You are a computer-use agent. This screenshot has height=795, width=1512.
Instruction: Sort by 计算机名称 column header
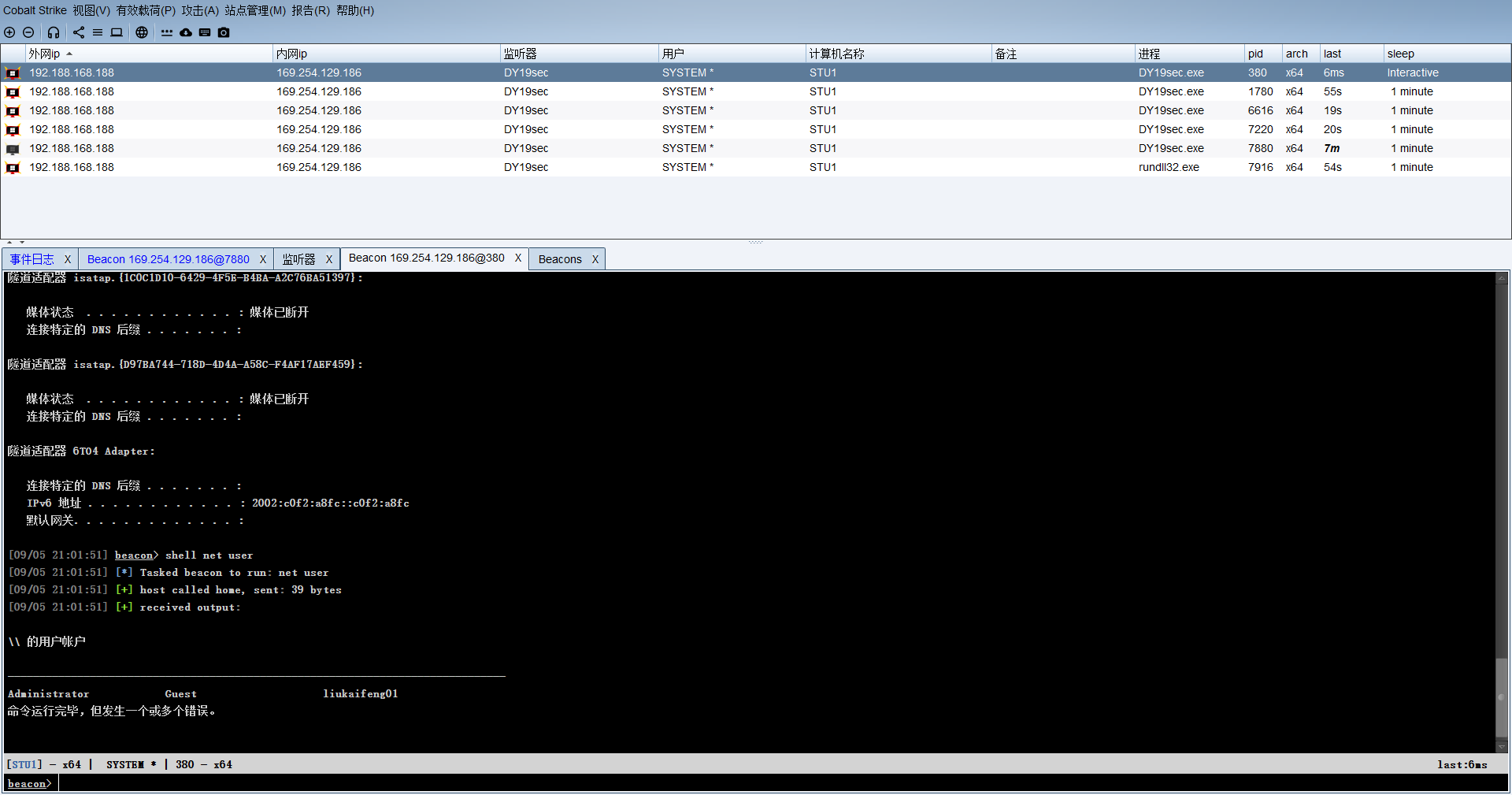[899, 54]
